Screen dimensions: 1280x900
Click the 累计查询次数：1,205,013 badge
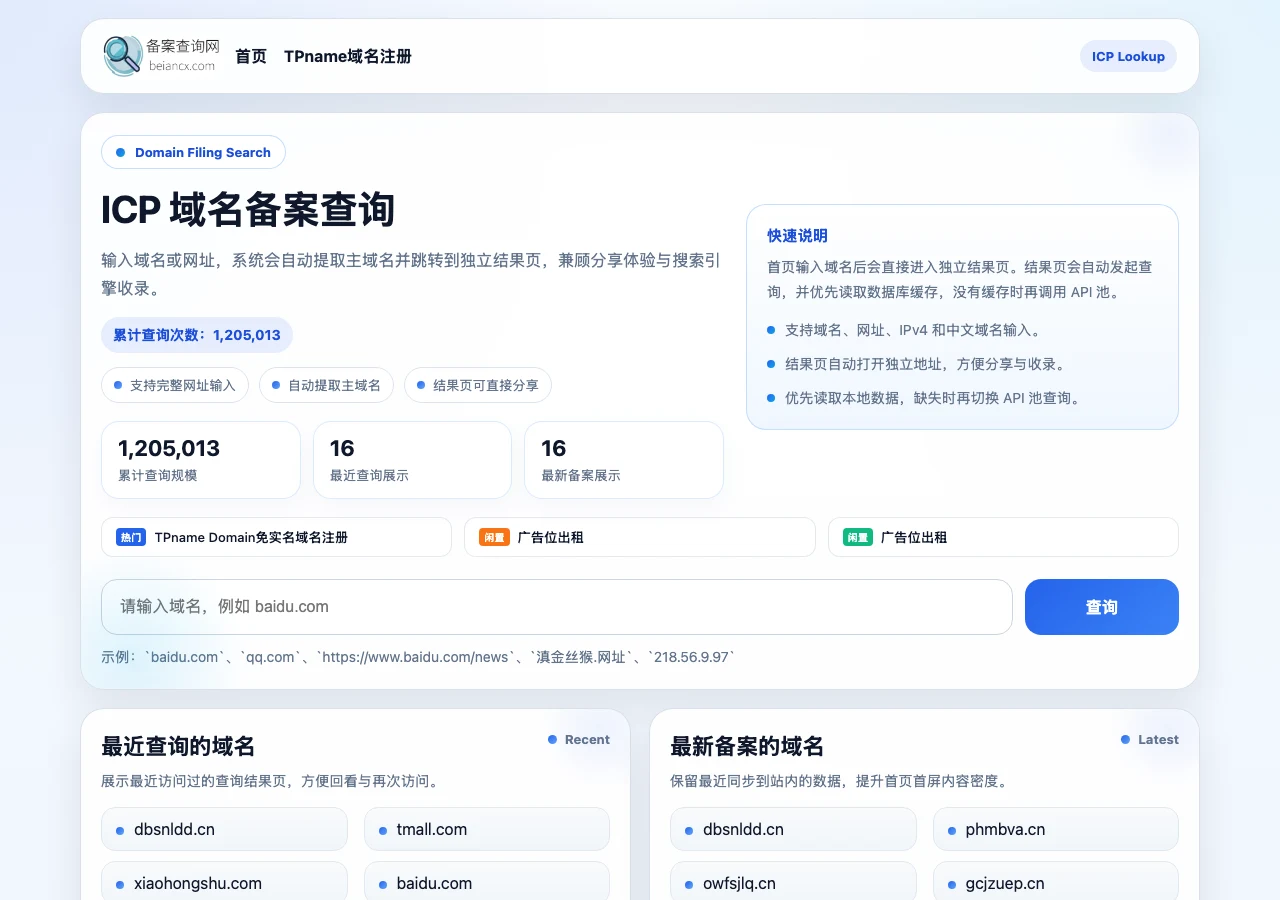coord(197,335)
